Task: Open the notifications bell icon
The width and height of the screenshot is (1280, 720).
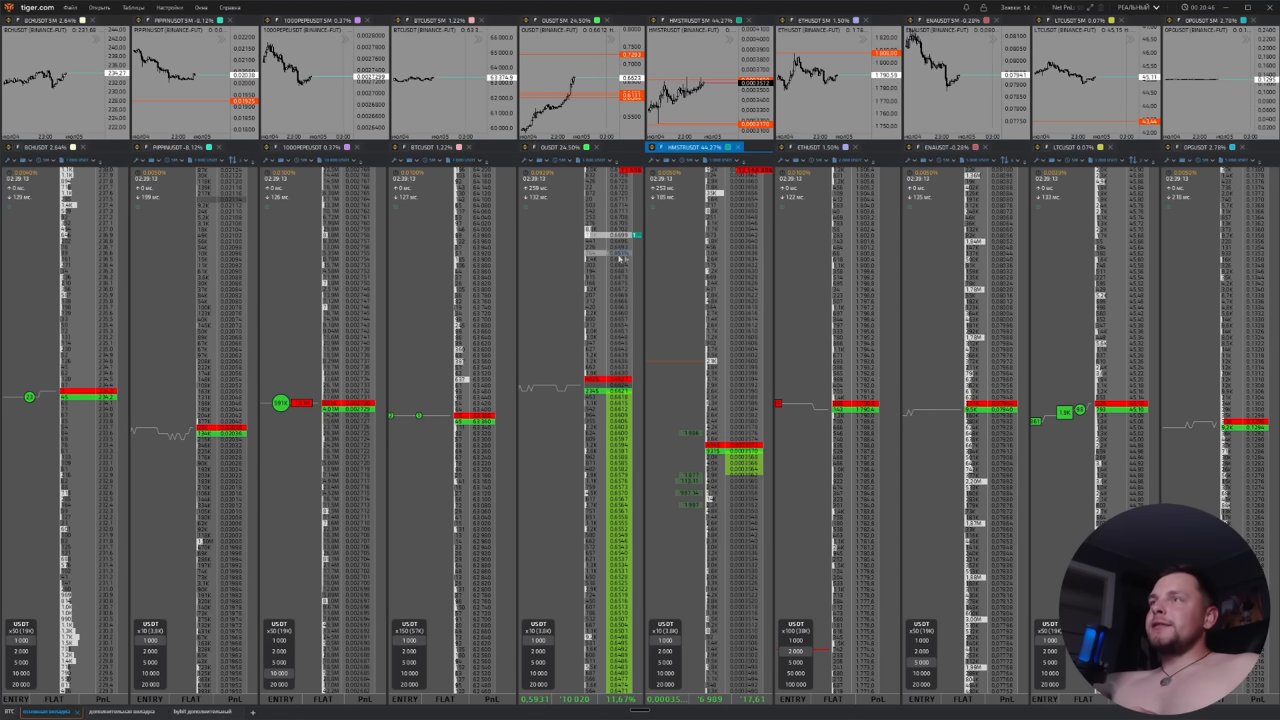Action: click(966, 8)
